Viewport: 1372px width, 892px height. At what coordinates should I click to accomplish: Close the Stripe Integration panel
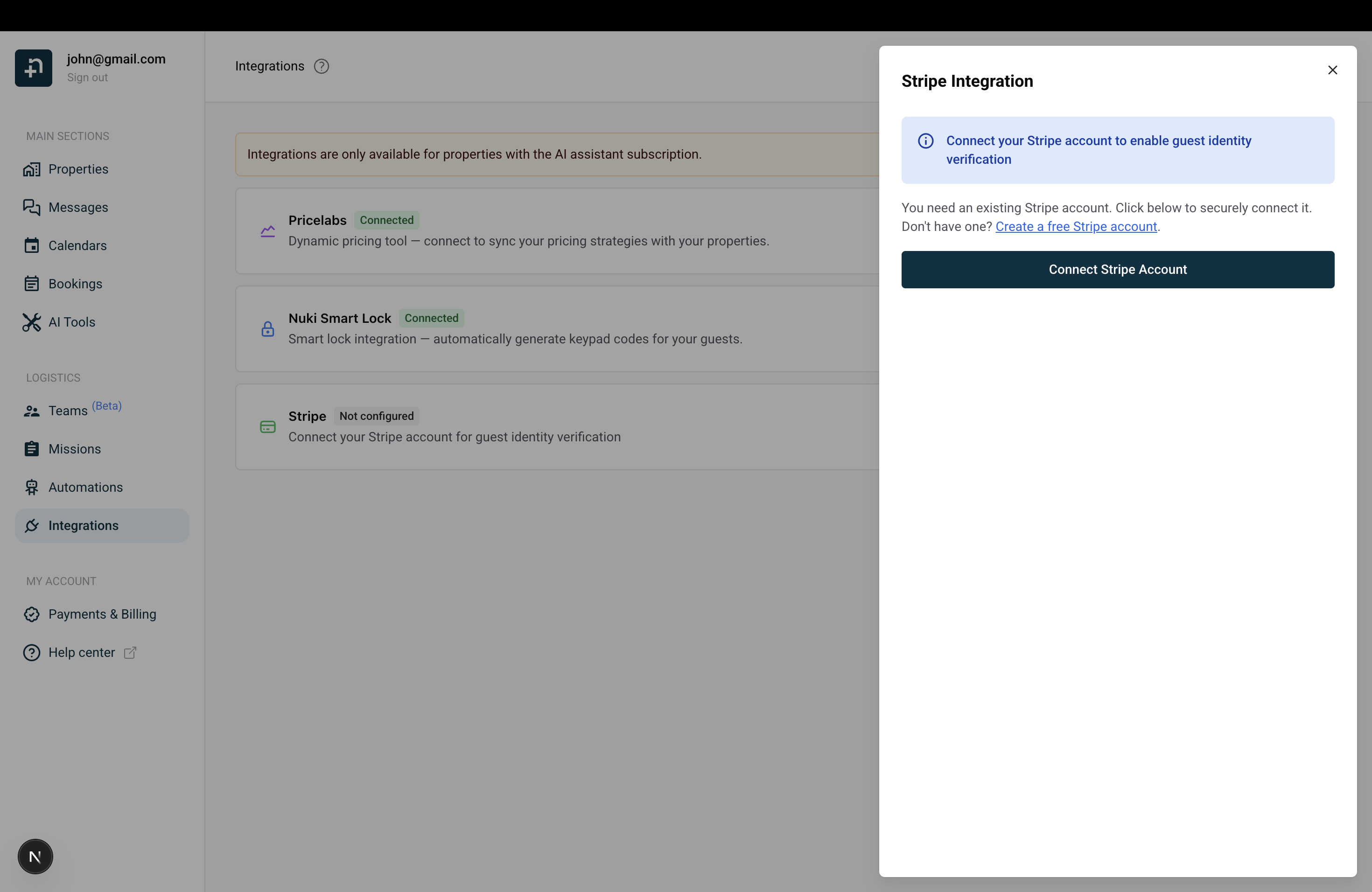pyautogui.click(x=1332, y=70)
